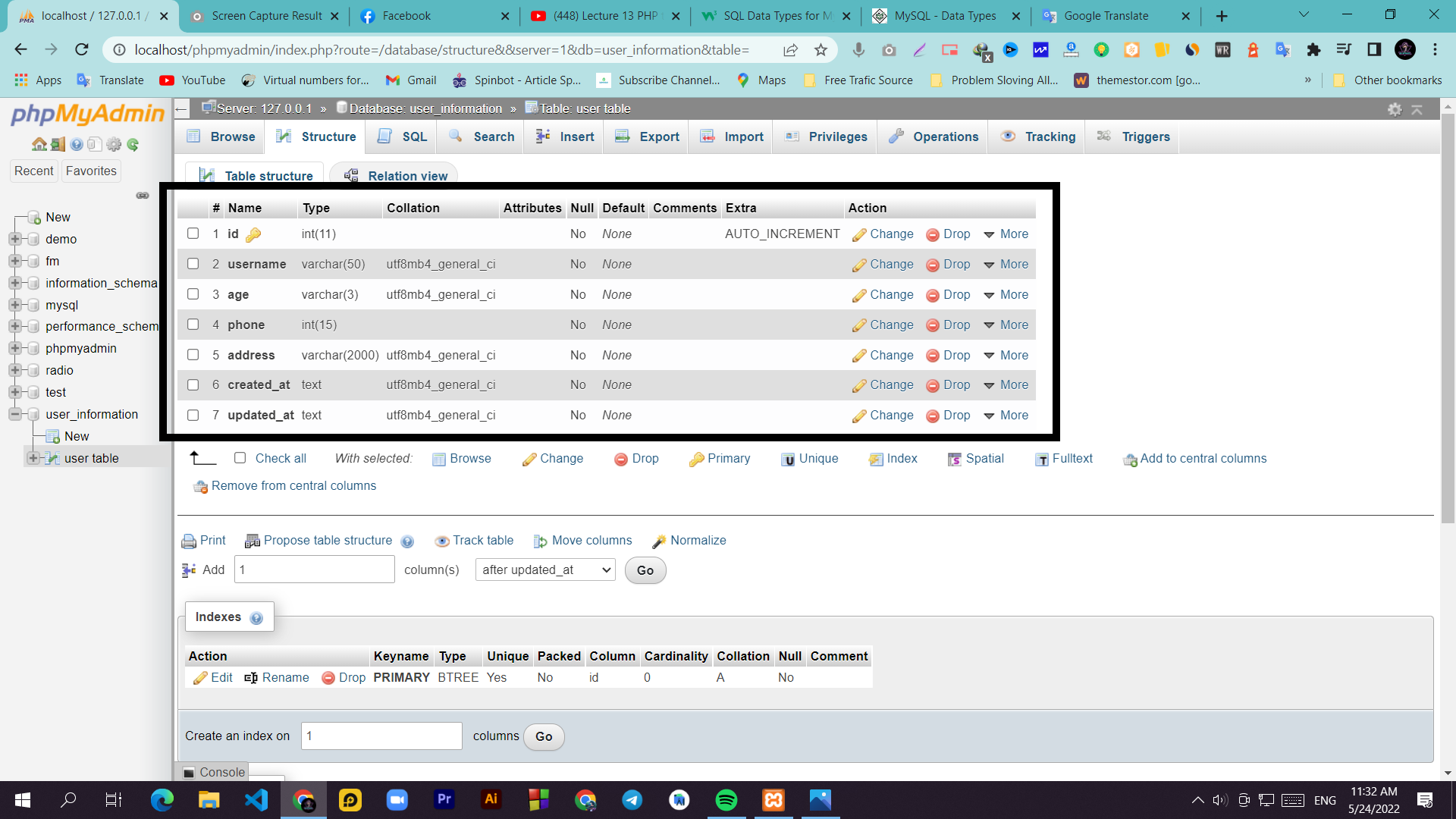Enable the Check all checkbox
1456x819 pixels.
coord(240,458)
